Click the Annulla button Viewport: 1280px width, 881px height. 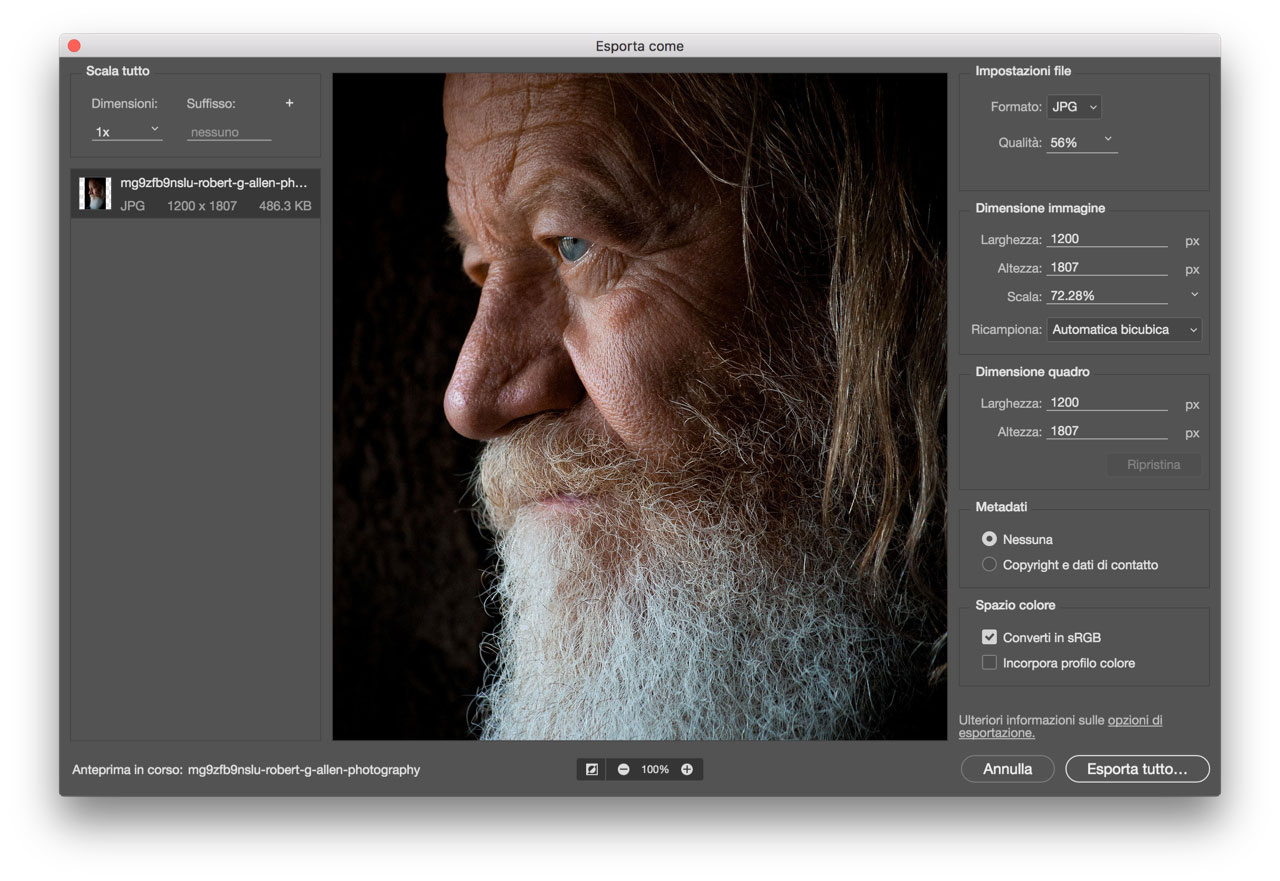tap(1007, 769)
